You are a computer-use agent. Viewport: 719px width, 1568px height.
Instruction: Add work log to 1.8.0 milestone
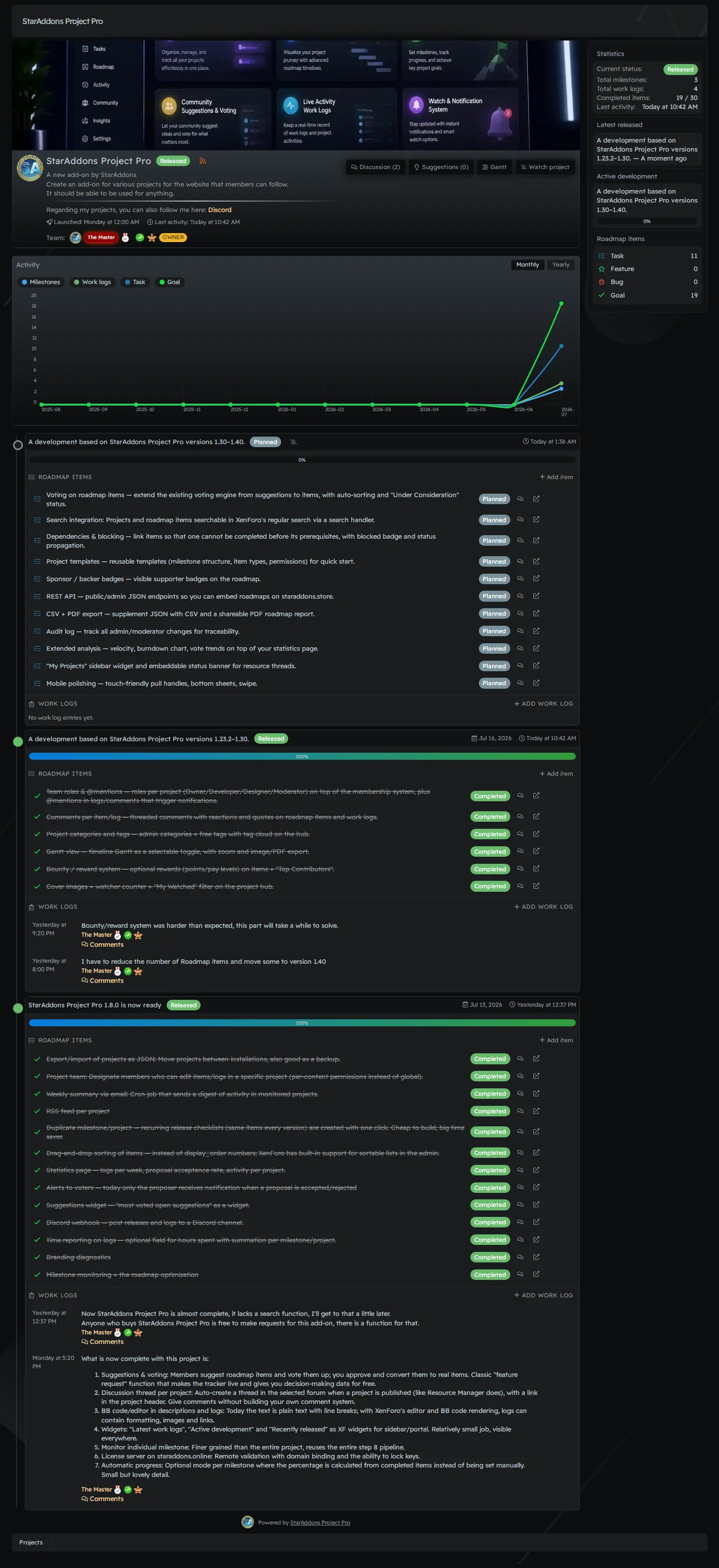click(x=544, y=1295)
